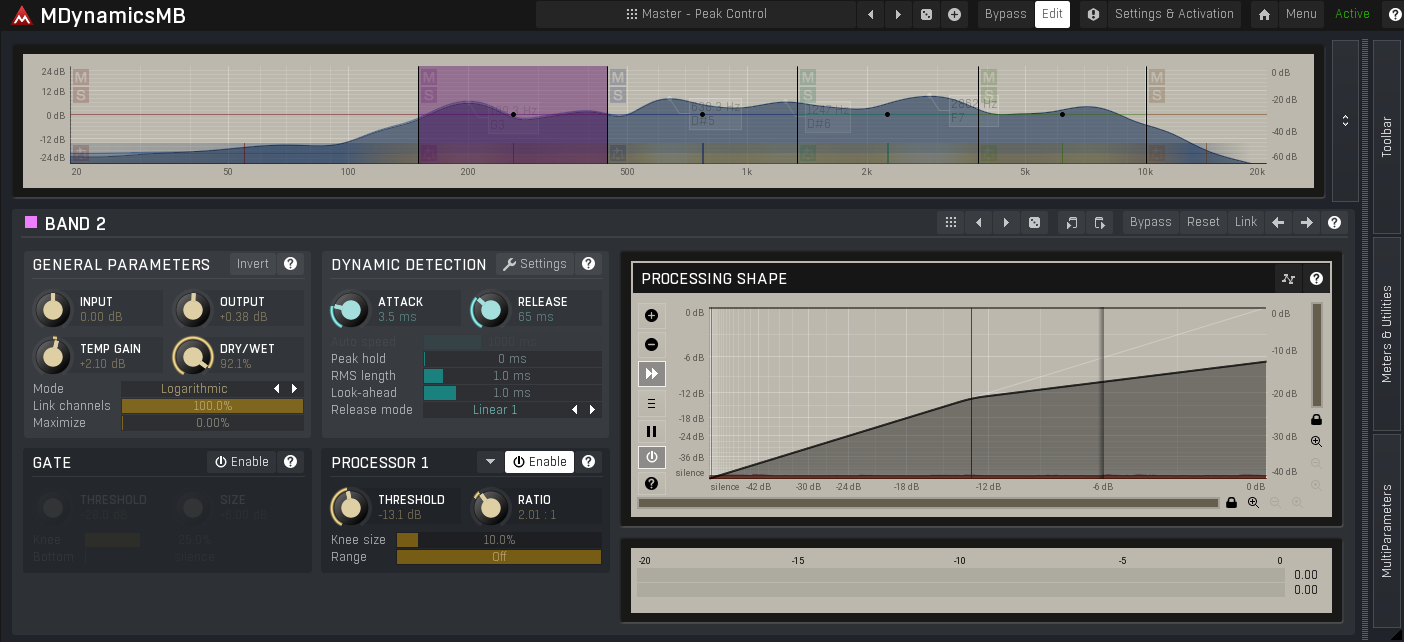
Task: Click the Maximize slider
Action: [x=212, y=423]
